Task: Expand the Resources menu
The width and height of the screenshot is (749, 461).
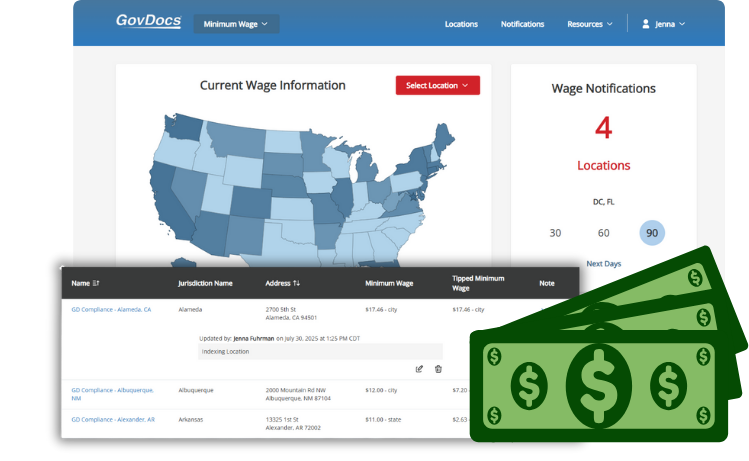Action: [589, 24]
